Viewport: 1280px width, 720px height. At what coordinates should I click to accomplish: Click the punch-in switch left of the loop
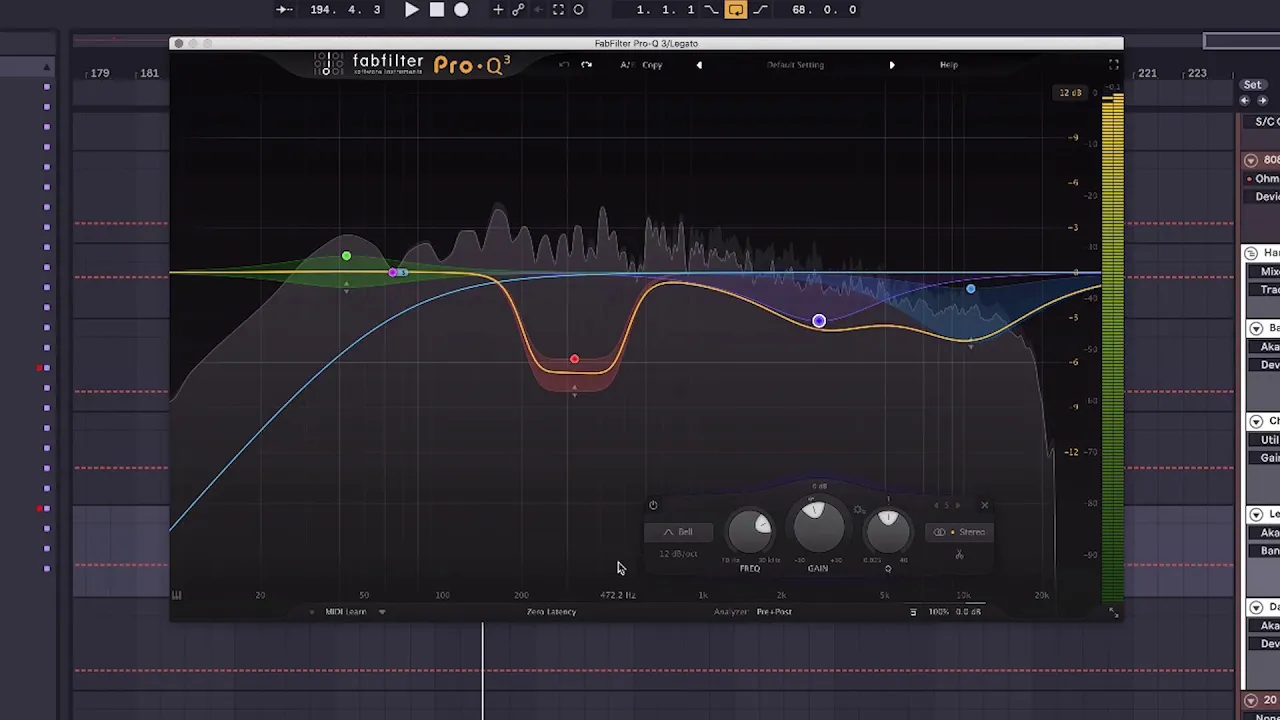click(x=711, y=10)
